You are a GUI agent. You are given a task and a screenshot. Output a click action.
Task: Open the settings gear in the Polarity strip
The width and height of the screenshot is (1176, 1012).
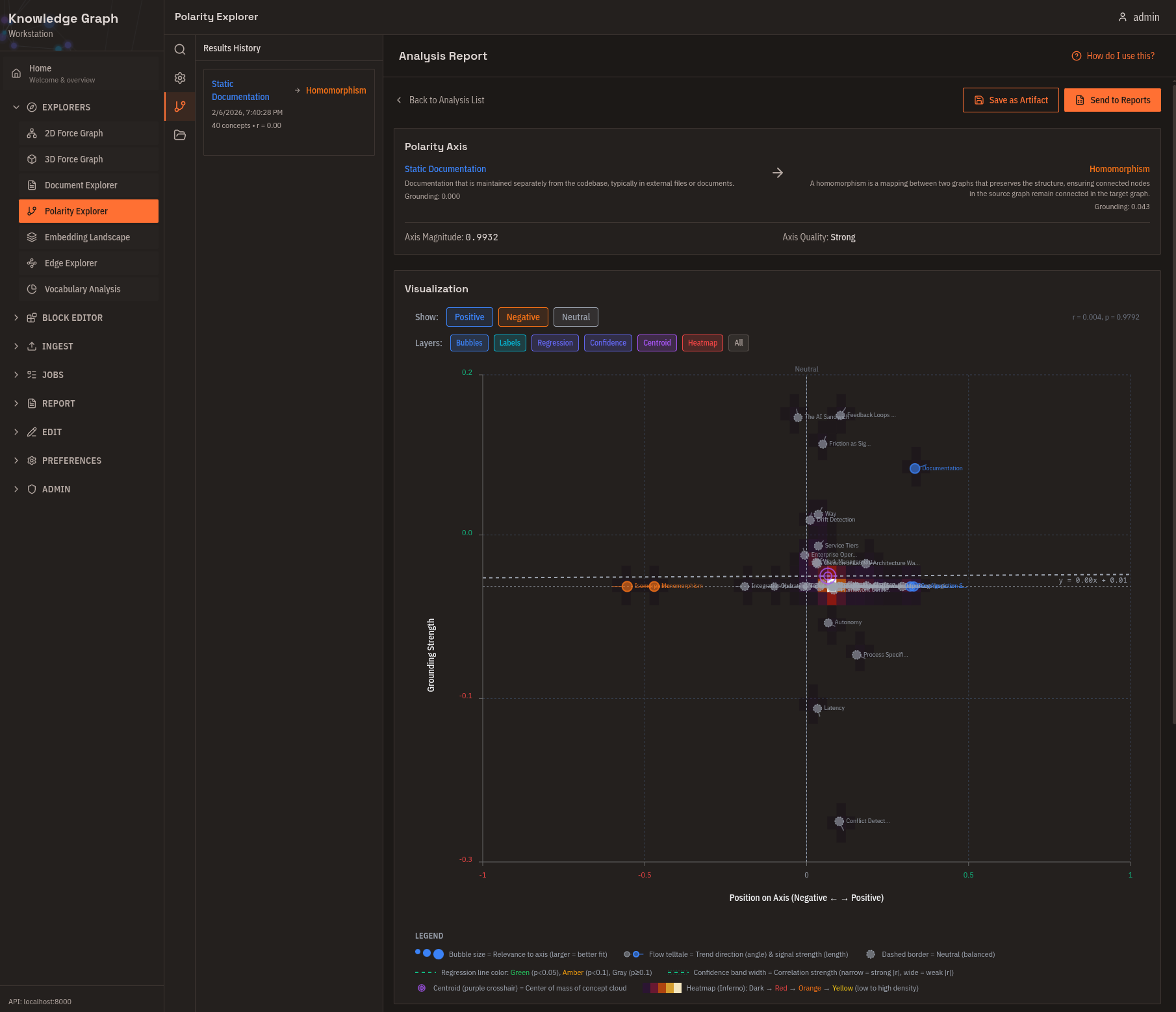click(180, 77)
